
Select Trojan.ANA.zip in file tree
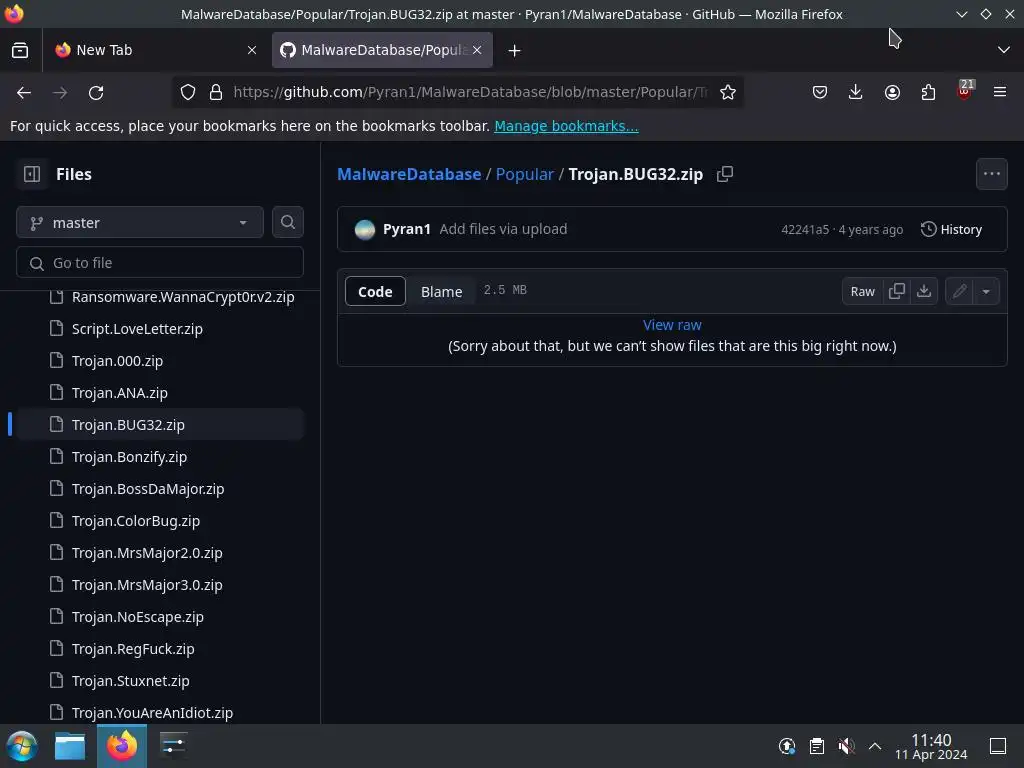(160, 392)
